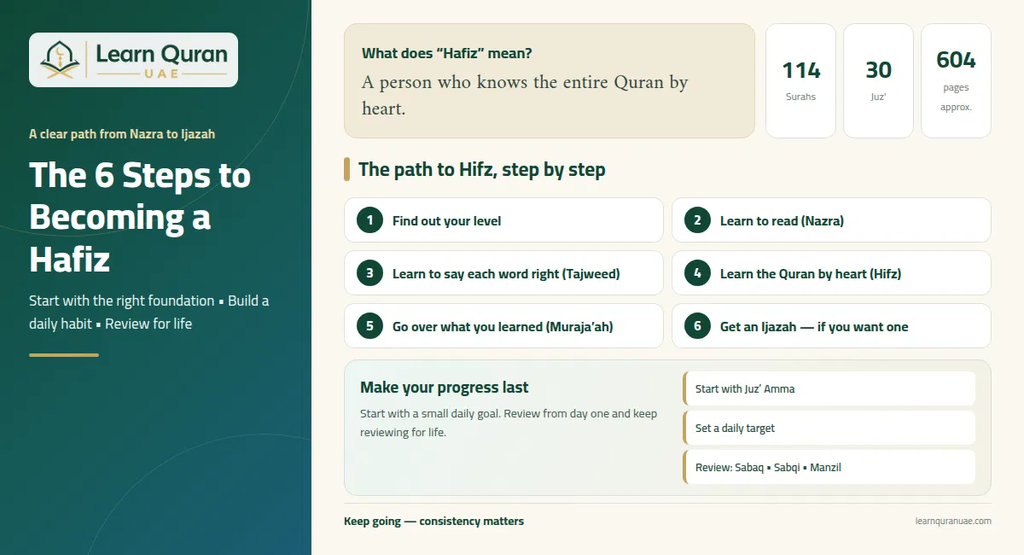Image resolution: width=1024 pixels, height=555 pixels.
Task: Click the "Make your progress last" heading
Action: 444,387
